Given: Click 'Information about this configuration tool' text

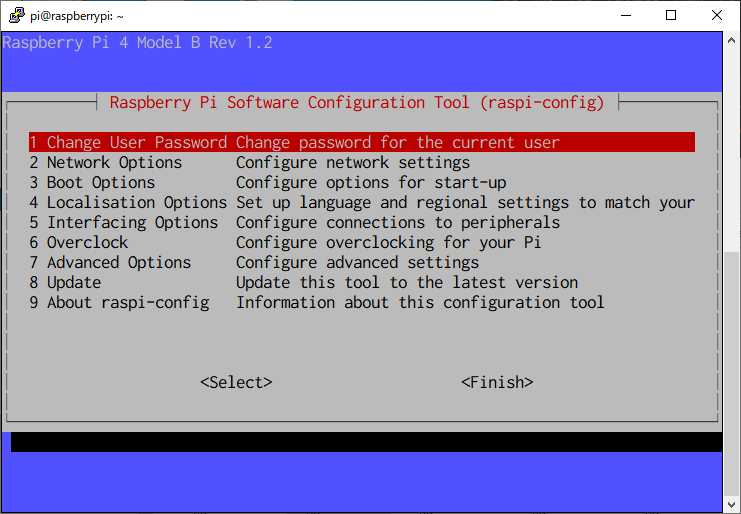Looking at the screenshot, I should point(420,303).
